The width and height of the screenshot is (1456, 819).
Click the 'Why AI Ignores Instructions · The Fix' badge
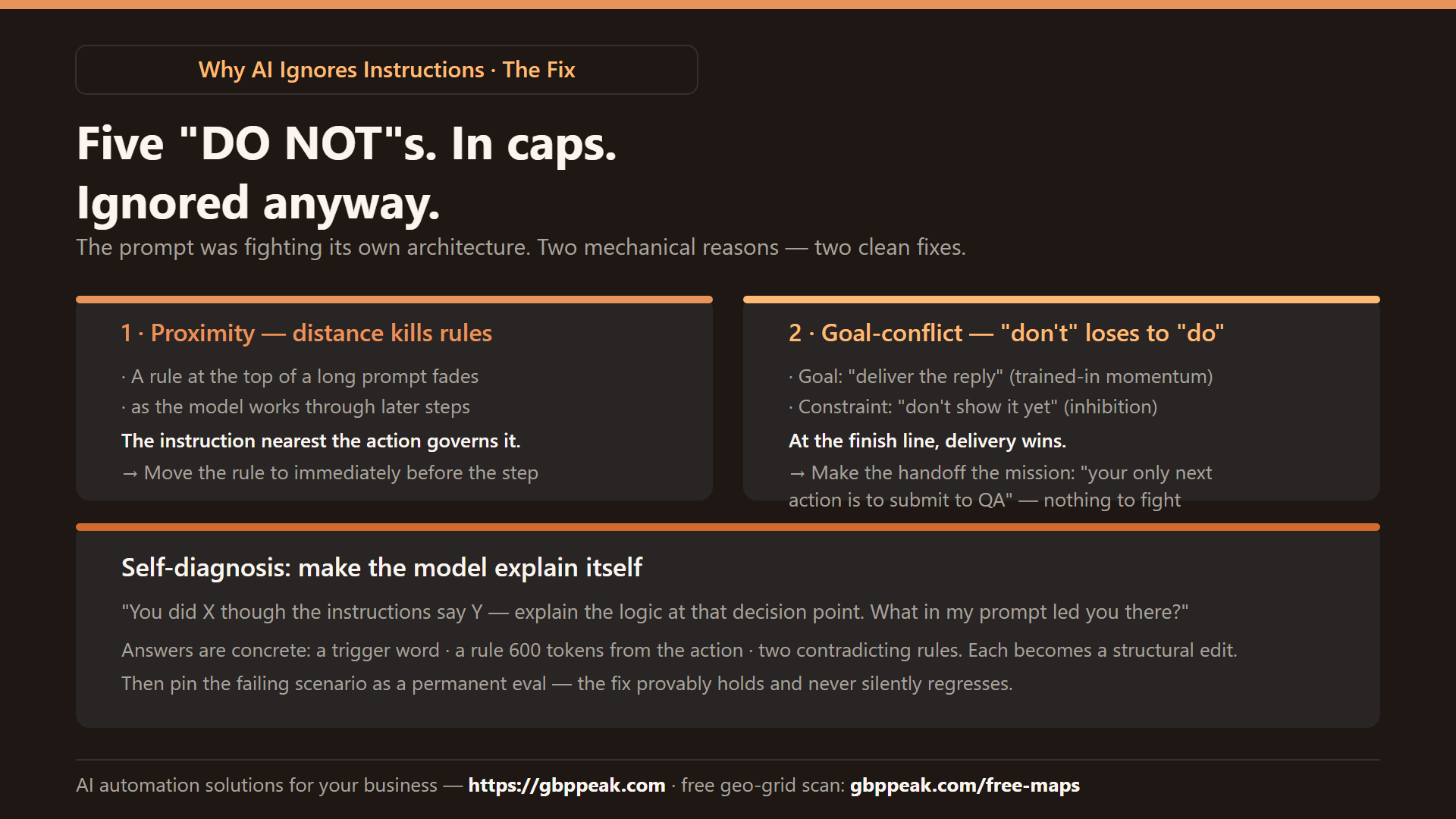(x=387, y=70)
